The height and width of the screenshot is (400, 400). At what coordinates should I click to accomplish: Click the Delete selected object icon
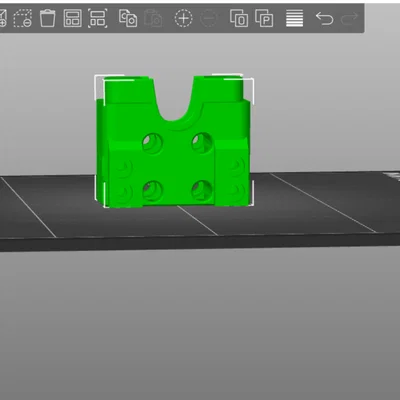22,18
